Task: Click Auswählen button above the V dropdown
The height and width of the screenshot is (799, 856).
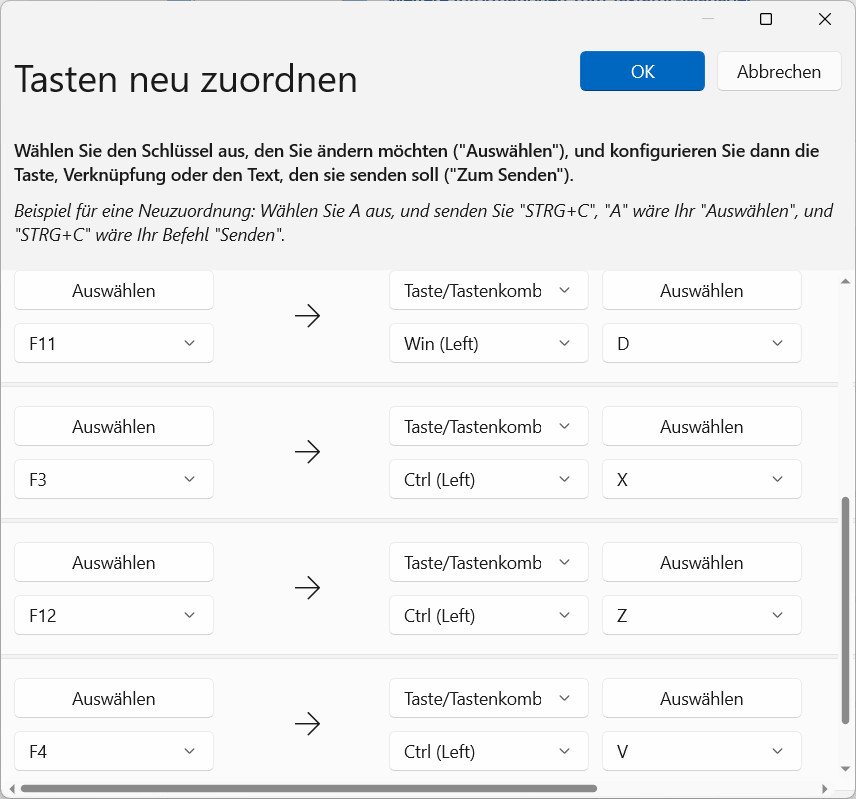Action: click(x=701, y=699)
